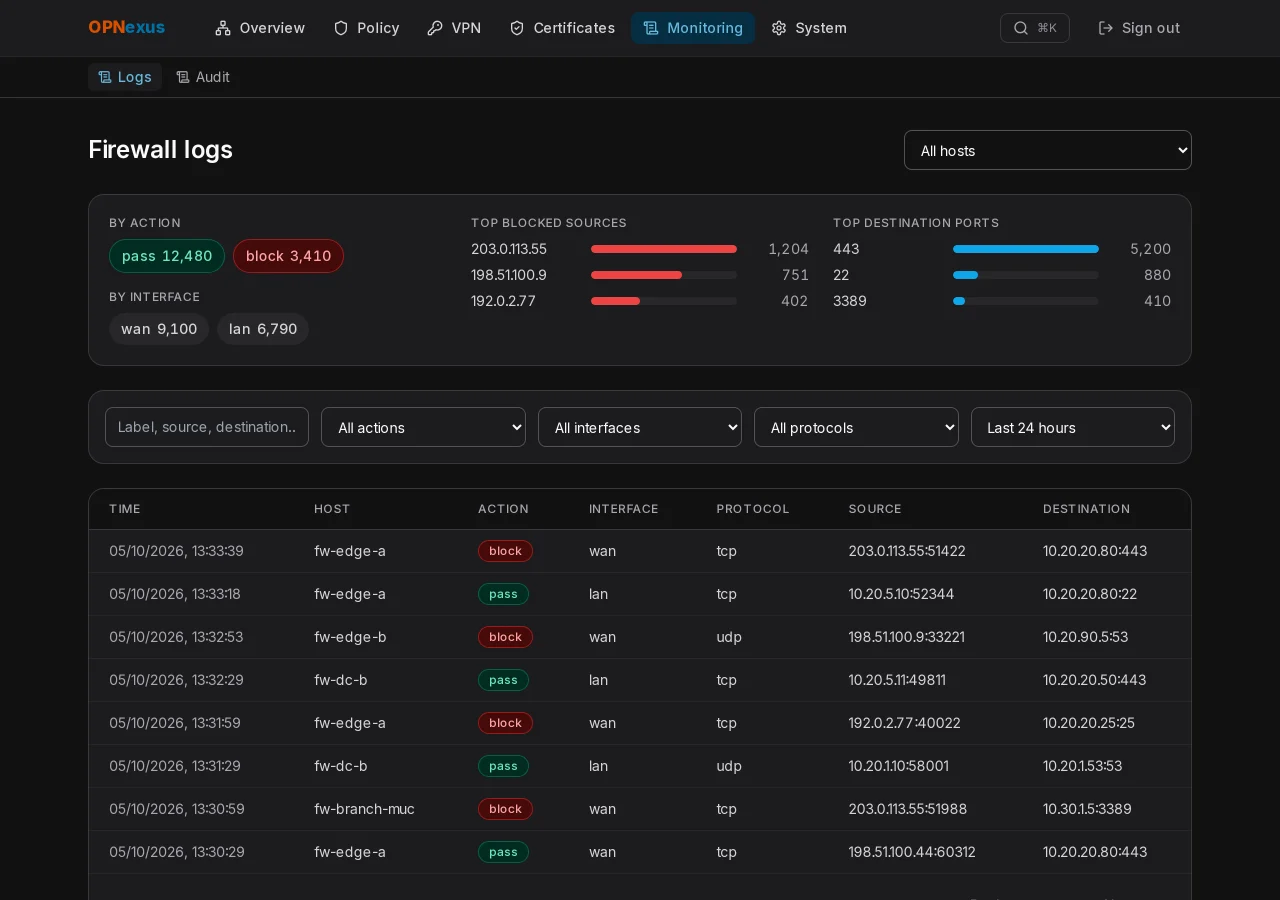Click the wan 9,100 interface chip
This screenshot has width=1280, height=900.
(x=159, y=329)
